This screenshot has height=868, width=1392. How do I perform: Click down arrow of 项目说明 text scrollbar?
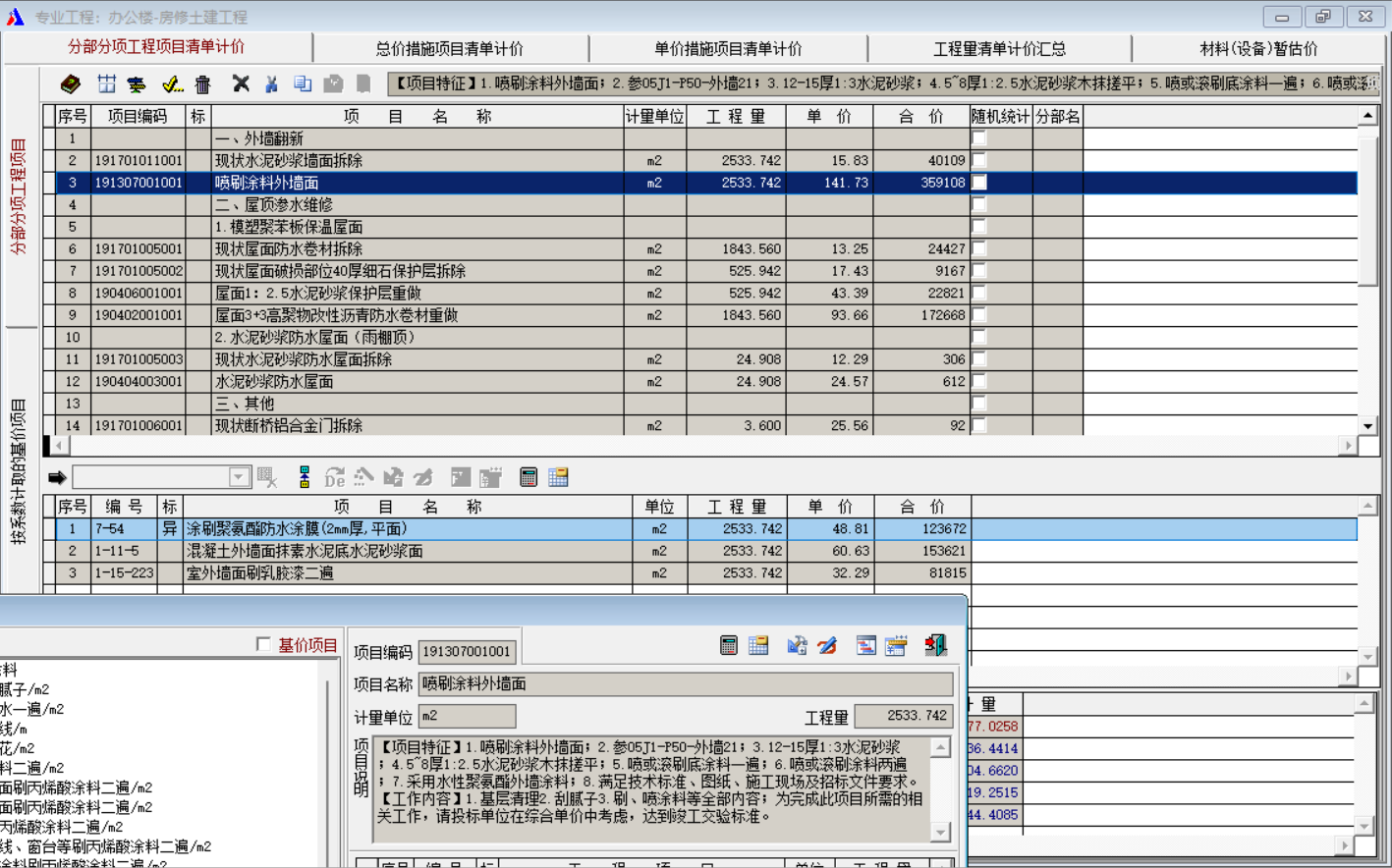pyautogui.click(x=940, y=833)
